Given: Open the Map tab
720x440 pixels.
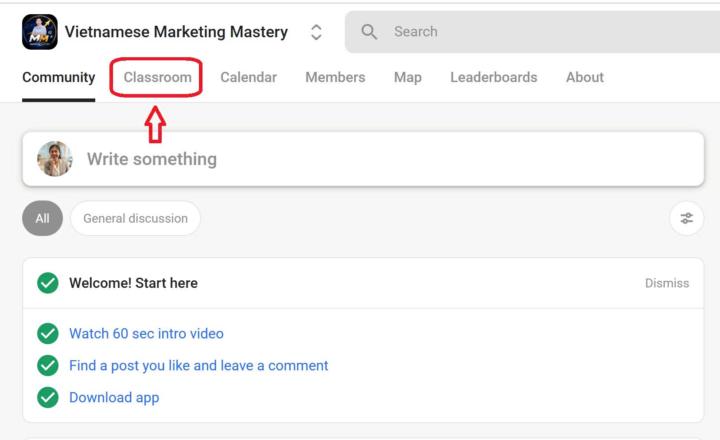Looking at the screenshot, I should 408,77.
